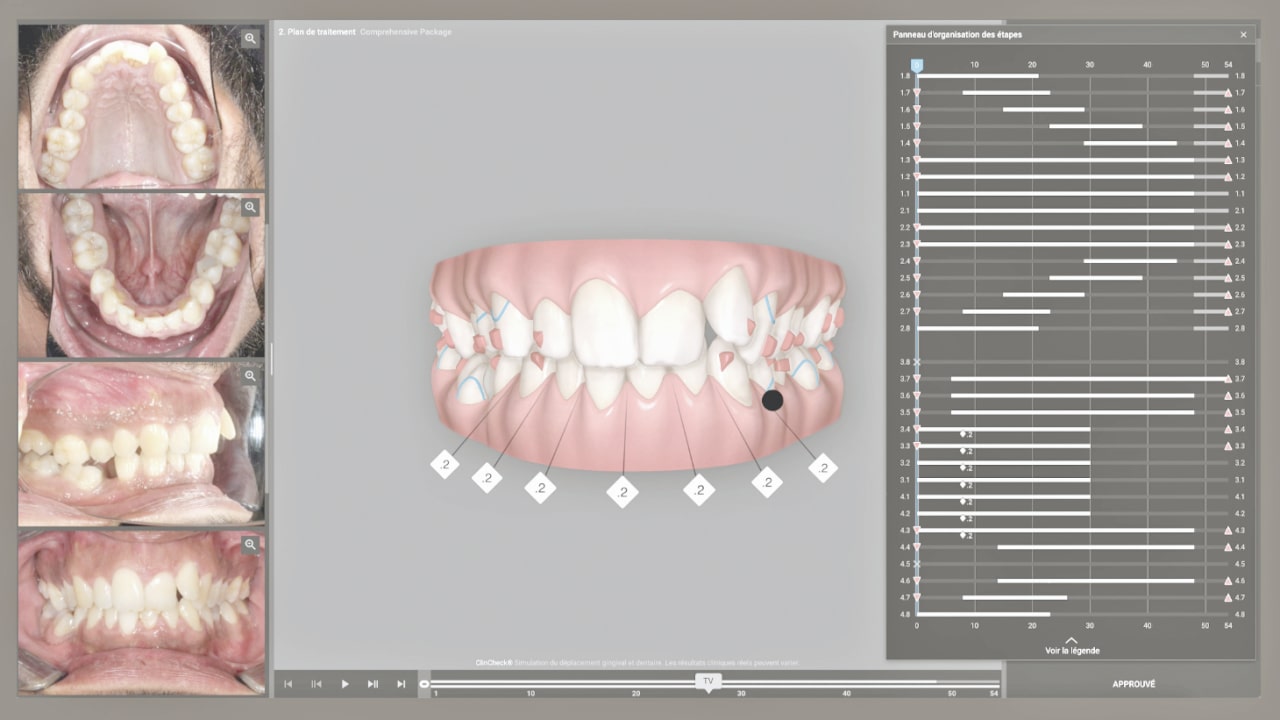
Task: Close the Panneau d'organisation des étapes
Action: tap(1243, 35)
